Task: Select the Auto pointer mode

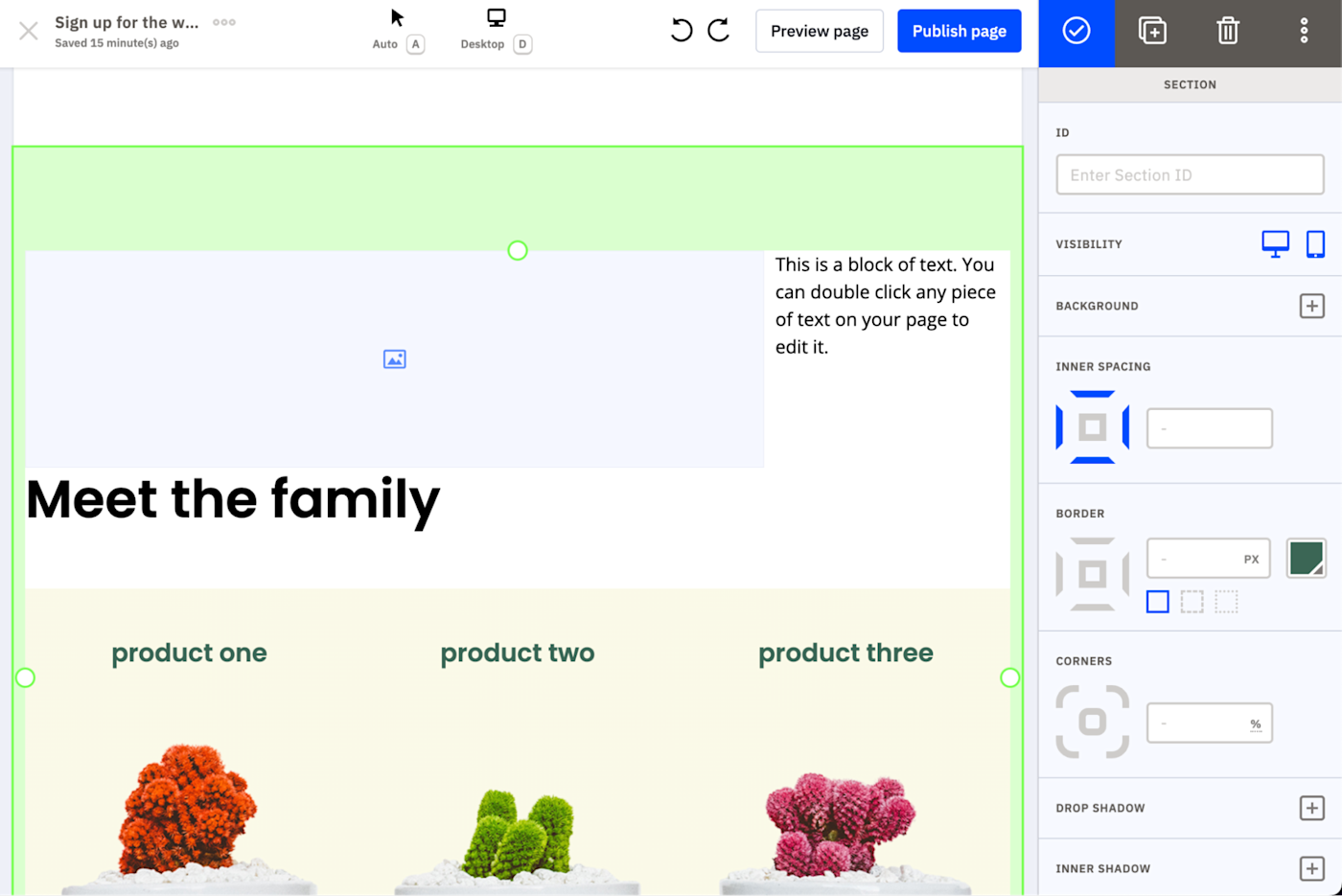Action: point(398,30)
